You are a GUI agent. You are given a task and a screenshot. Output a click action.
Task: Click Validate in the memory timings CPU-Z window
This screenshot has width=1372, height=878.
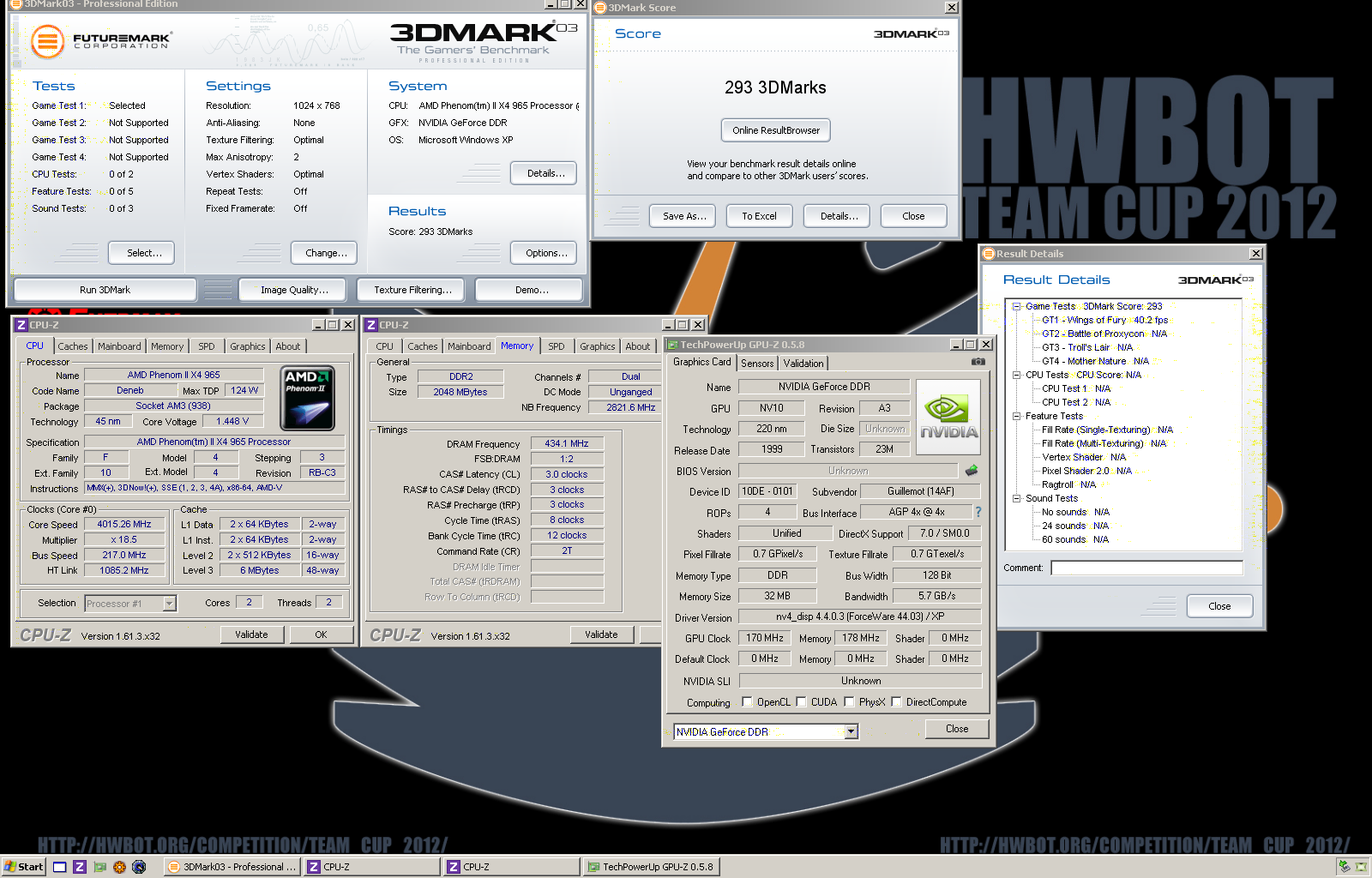tap(601, 634)
